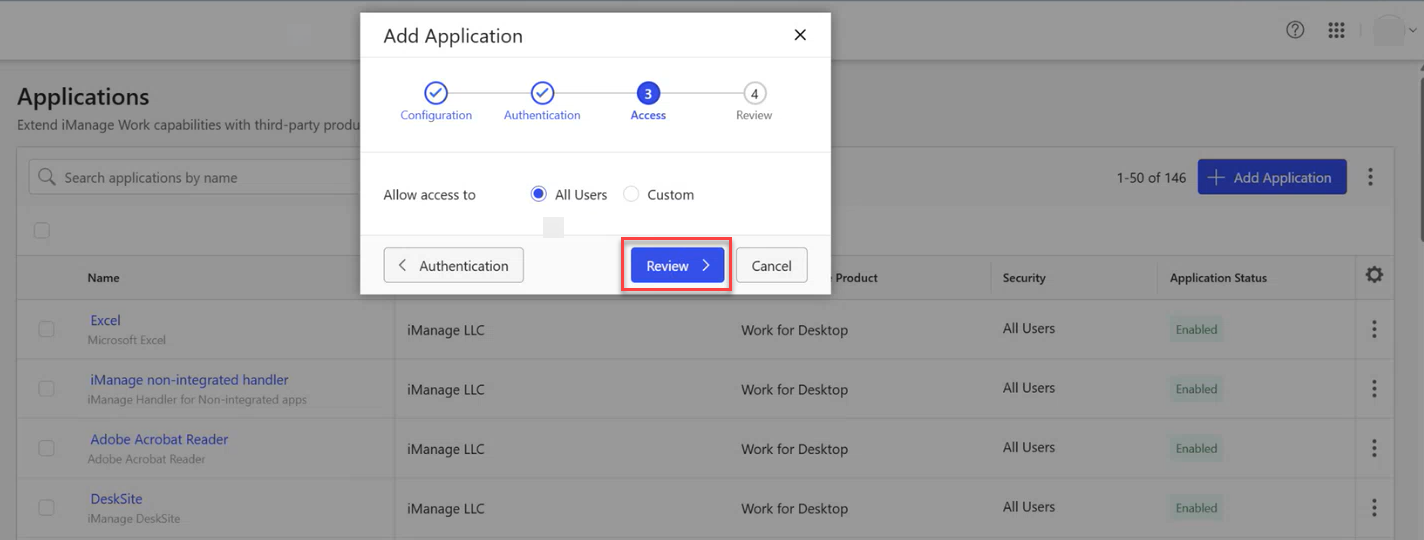Jump to the Review step 4
Screen dimensions: 1424x540
[x=754, y=94]
